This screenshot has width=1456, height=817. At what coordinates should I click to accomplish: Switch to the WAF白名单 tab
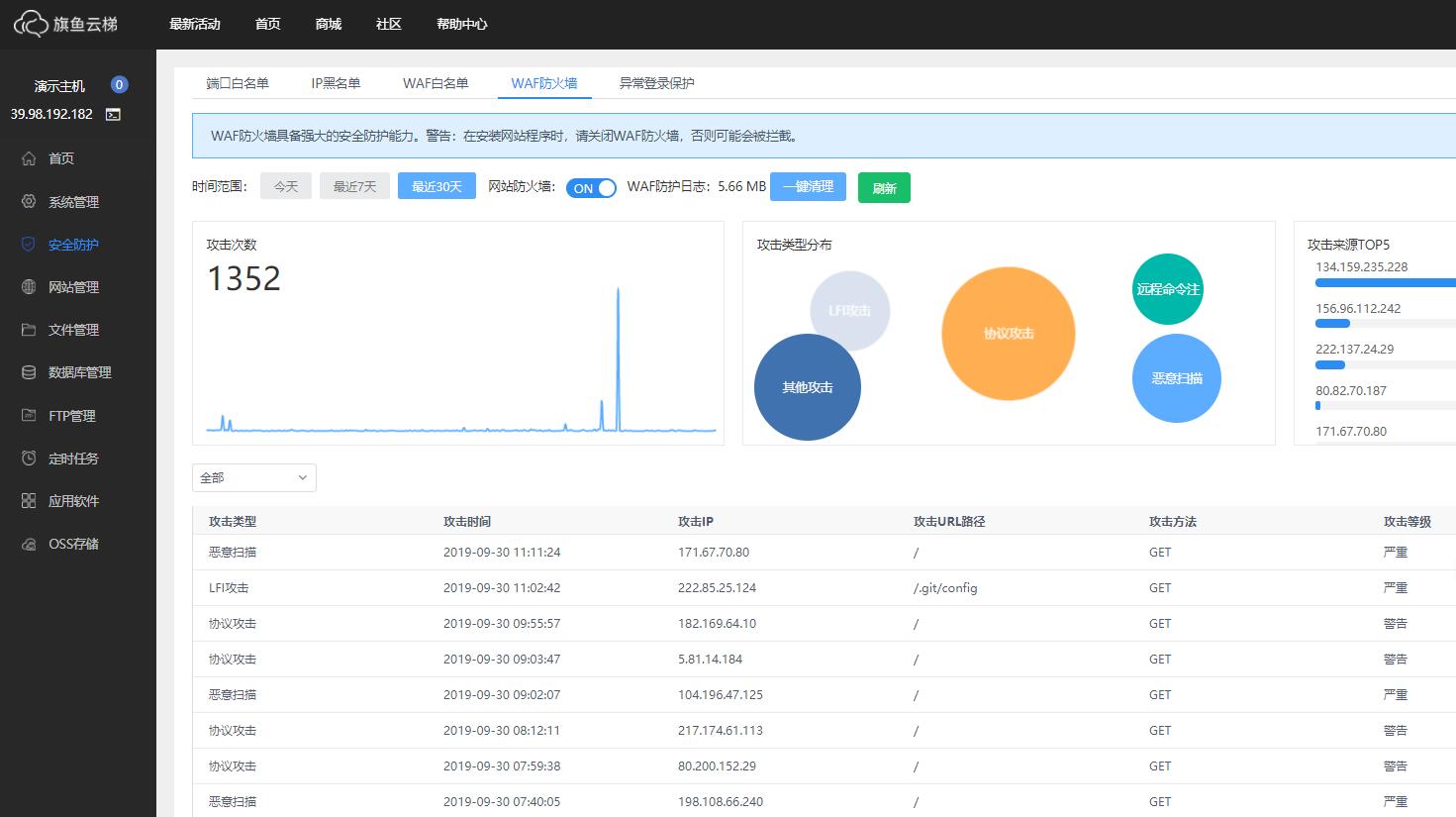click(x=436, y=83)
